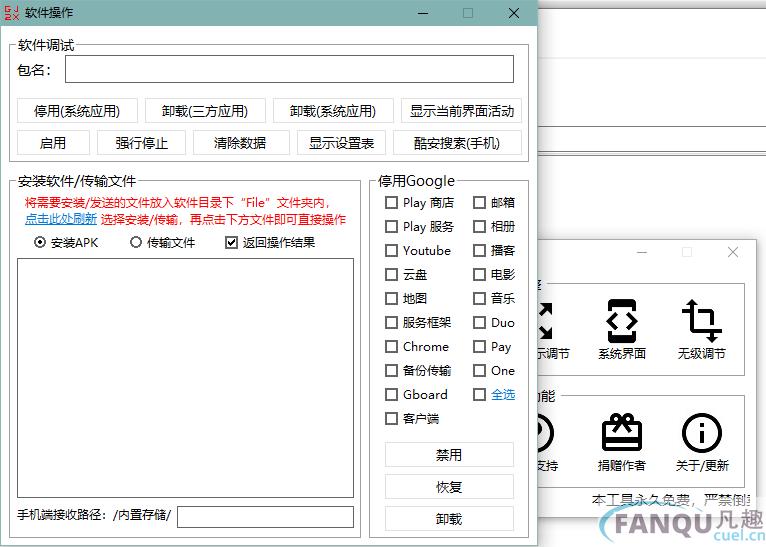
Task: Click the 强行停止 button
Action: point(141,143)
